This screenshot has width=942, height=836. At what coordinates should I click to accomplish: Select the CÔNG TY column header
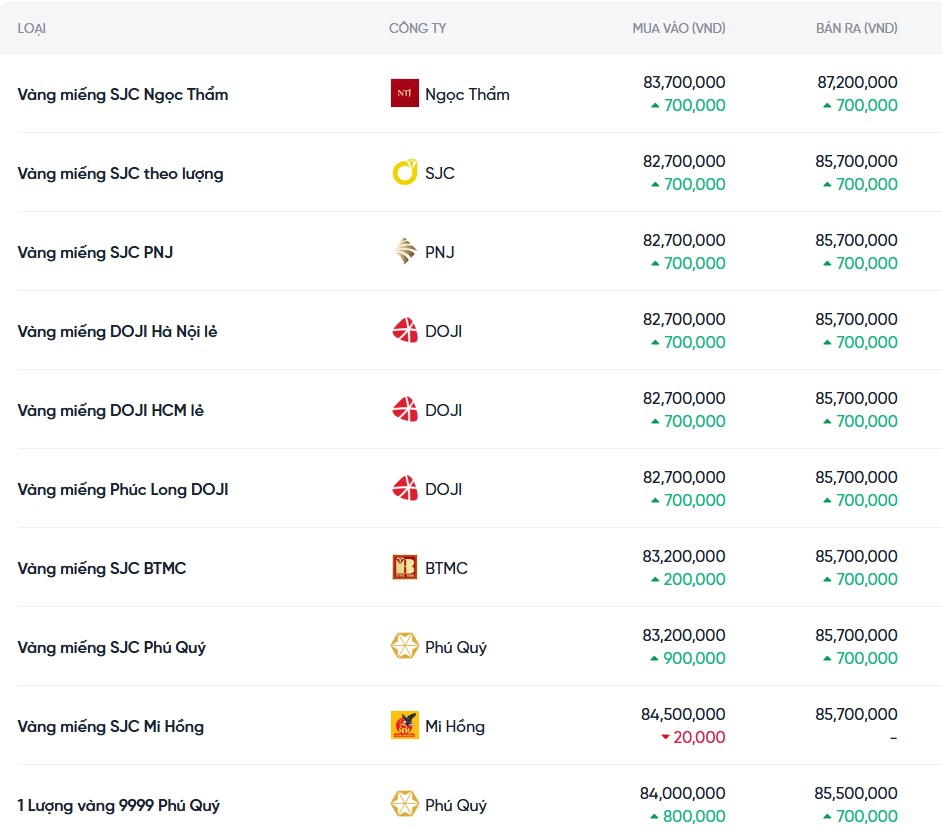(x=417, y=28)
